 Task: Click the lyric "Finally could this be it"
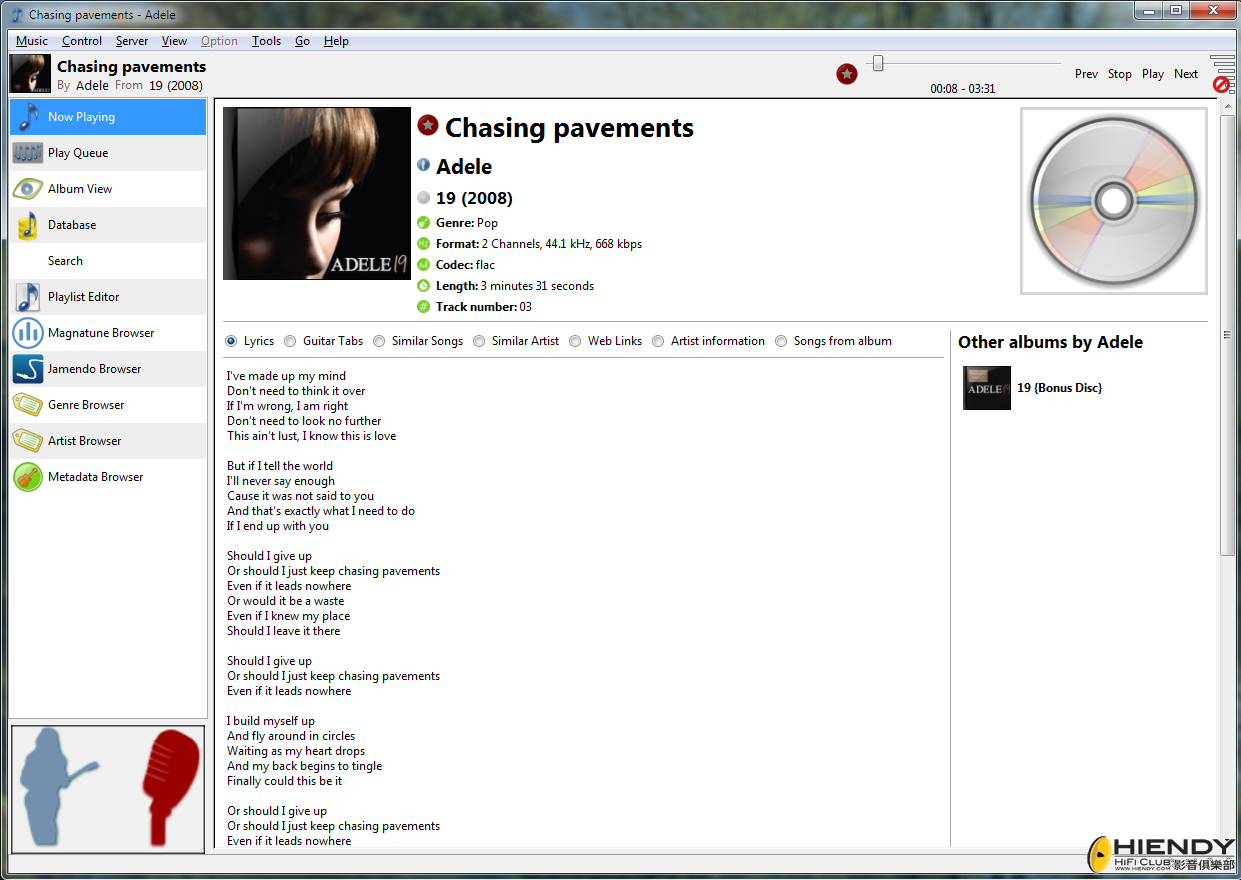[x=284, y=781]
